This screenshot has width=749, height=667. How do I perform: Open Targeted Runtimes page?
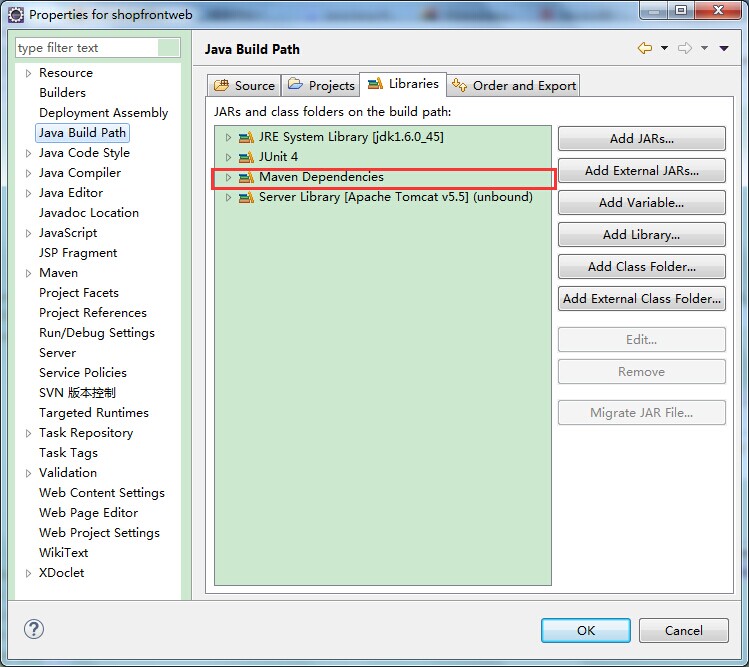click(94, 413)
